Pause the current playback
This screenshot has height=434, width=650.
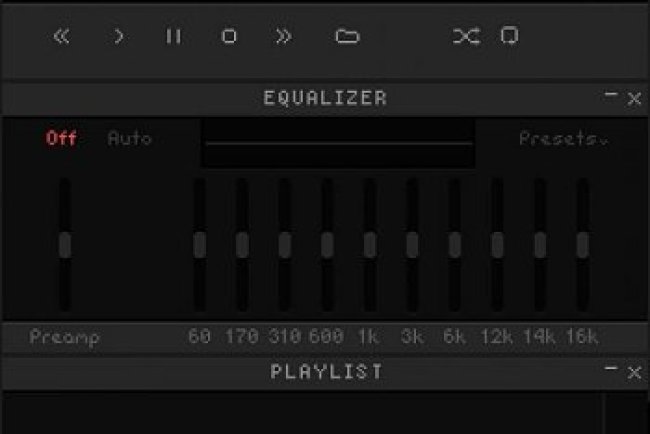[x=174, y=37]
